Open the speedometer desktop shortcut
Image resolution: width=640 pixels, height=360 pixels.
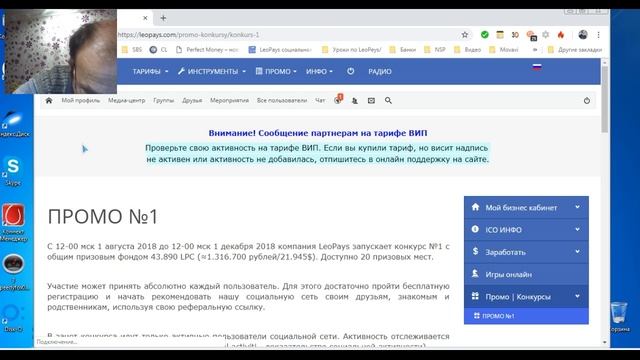[x=13, y=271]
